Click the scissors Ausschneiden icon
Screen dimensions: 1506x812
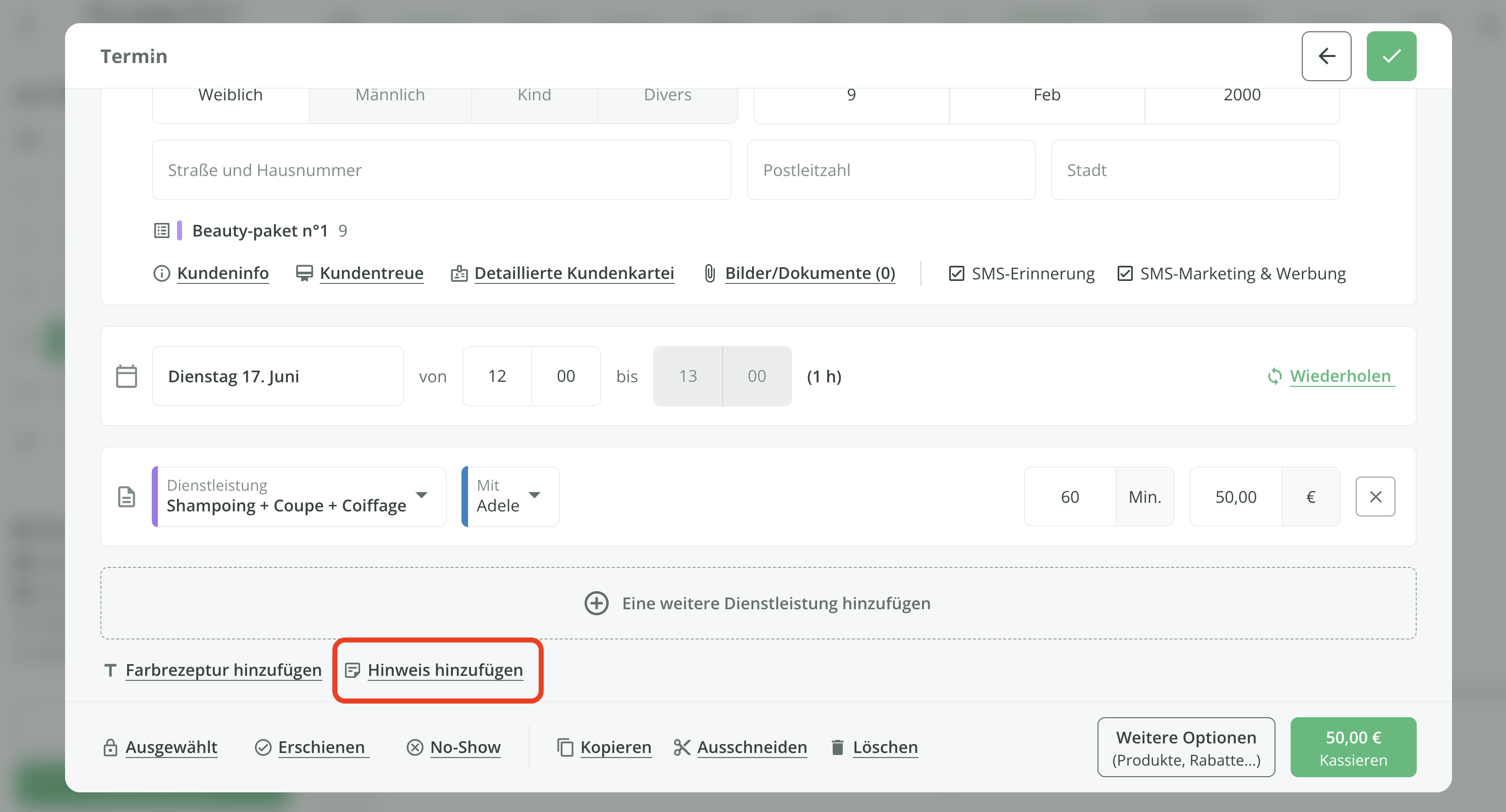pyautogui.click(x=682, y=747)
